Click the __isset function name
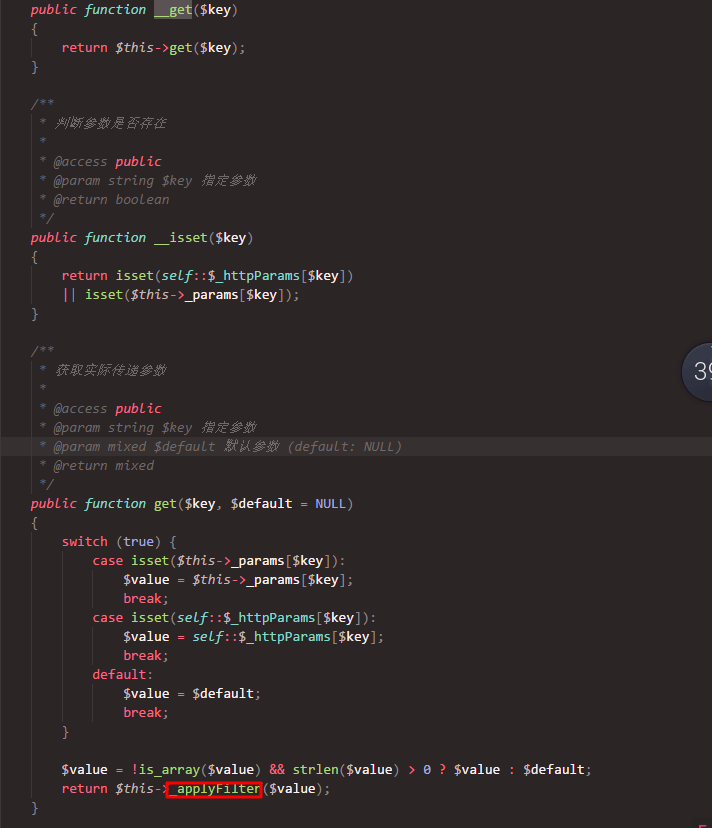 pos(181,238)
